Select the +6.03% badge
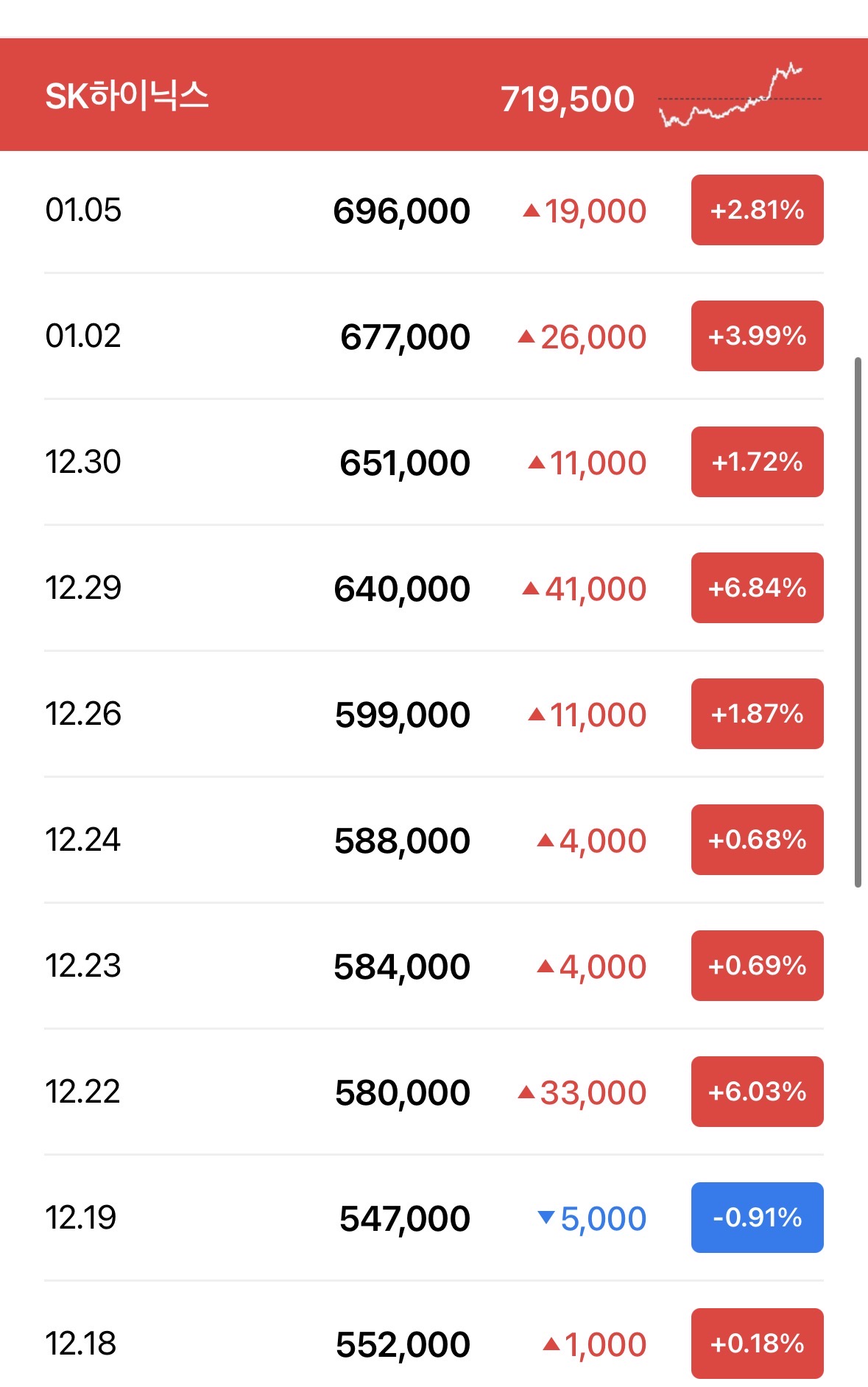 [757, 1092]
